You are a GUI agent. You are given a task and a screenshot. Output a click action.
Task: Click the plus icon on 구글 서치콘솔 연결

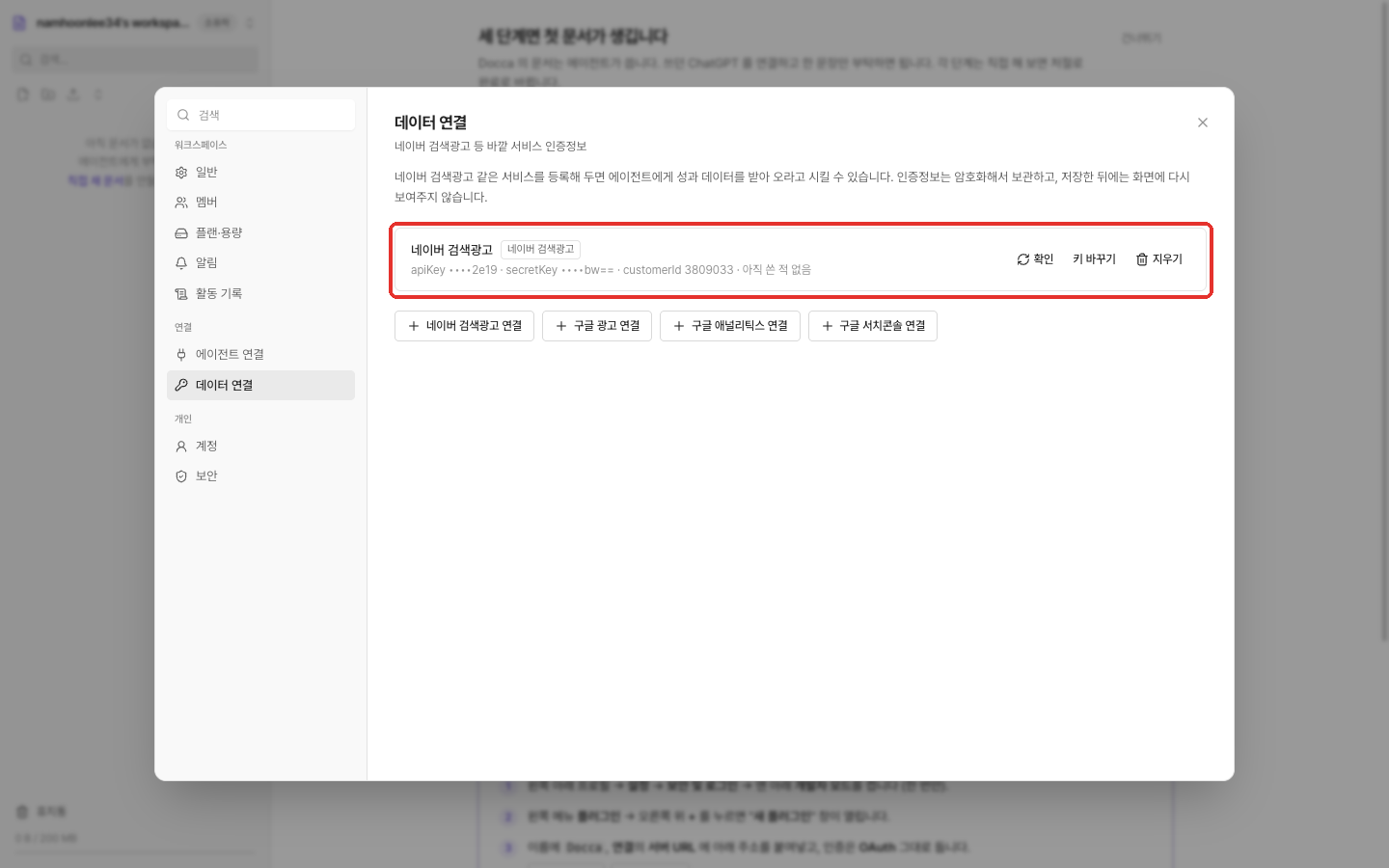(x=828, y=326)
